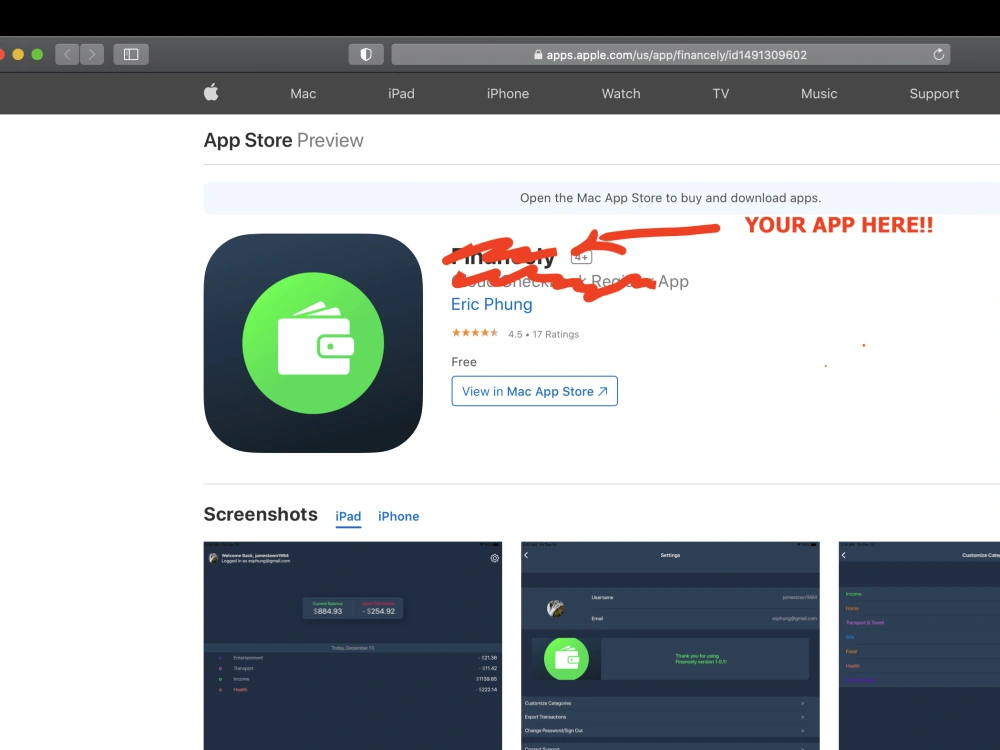Open the Watch navigation item

pyautogui.click(x=621, y=94)
